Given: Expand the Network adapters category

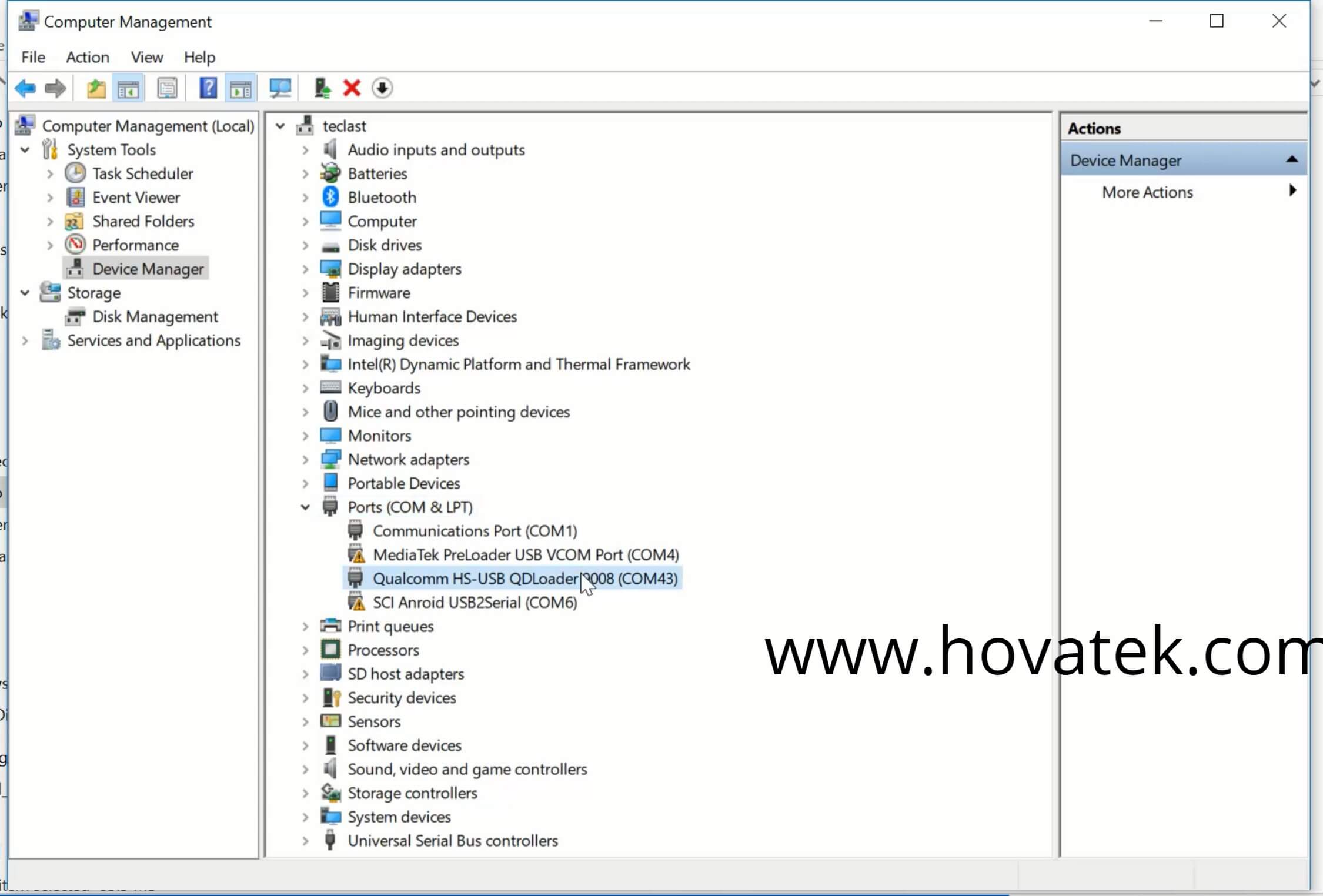Looking at the screenshot, I should 305,459.
